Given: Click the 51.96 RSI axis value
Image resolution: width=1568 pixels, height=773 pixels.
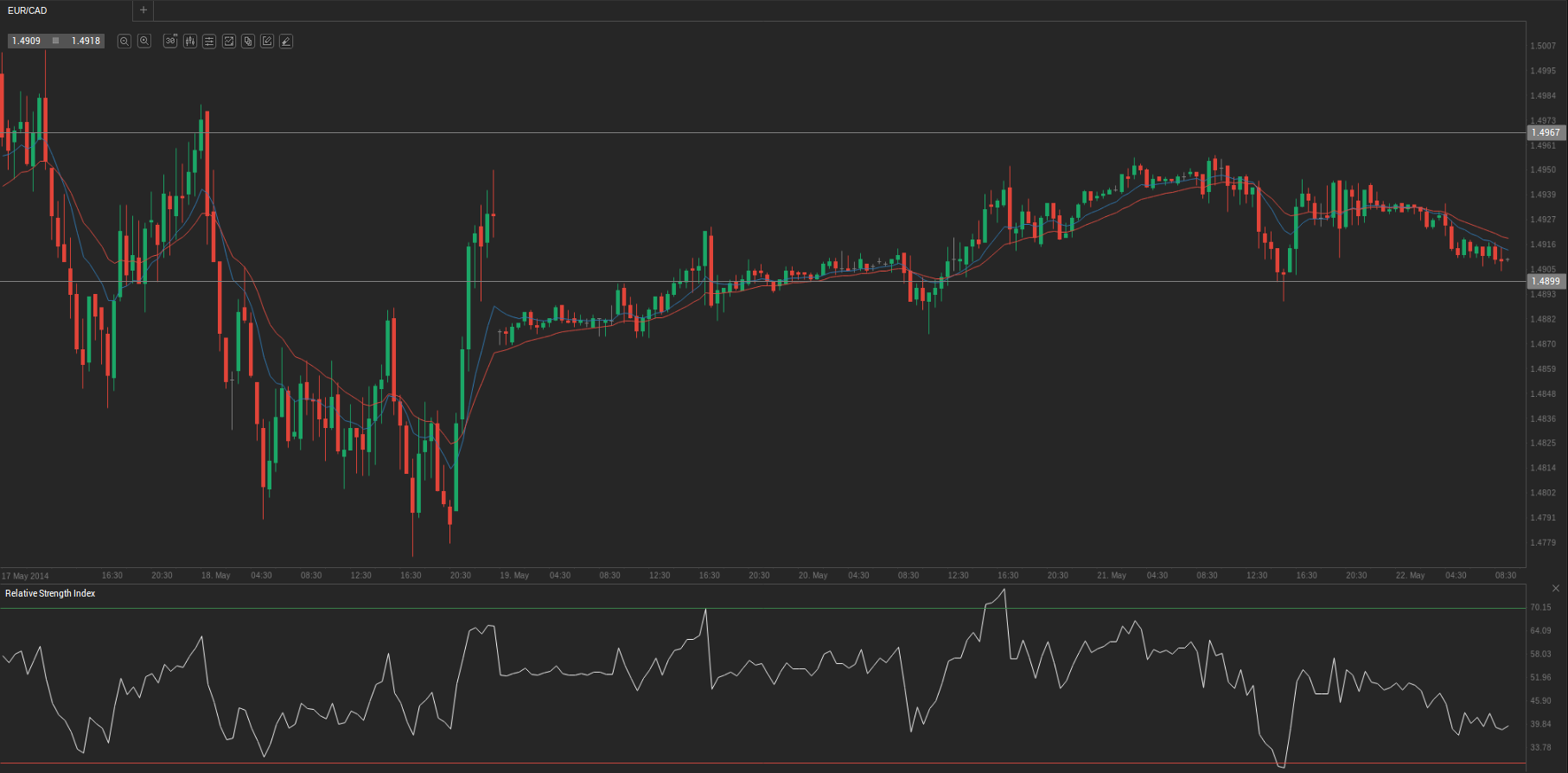Looking at the screenshot, I should coord(1540,677).
